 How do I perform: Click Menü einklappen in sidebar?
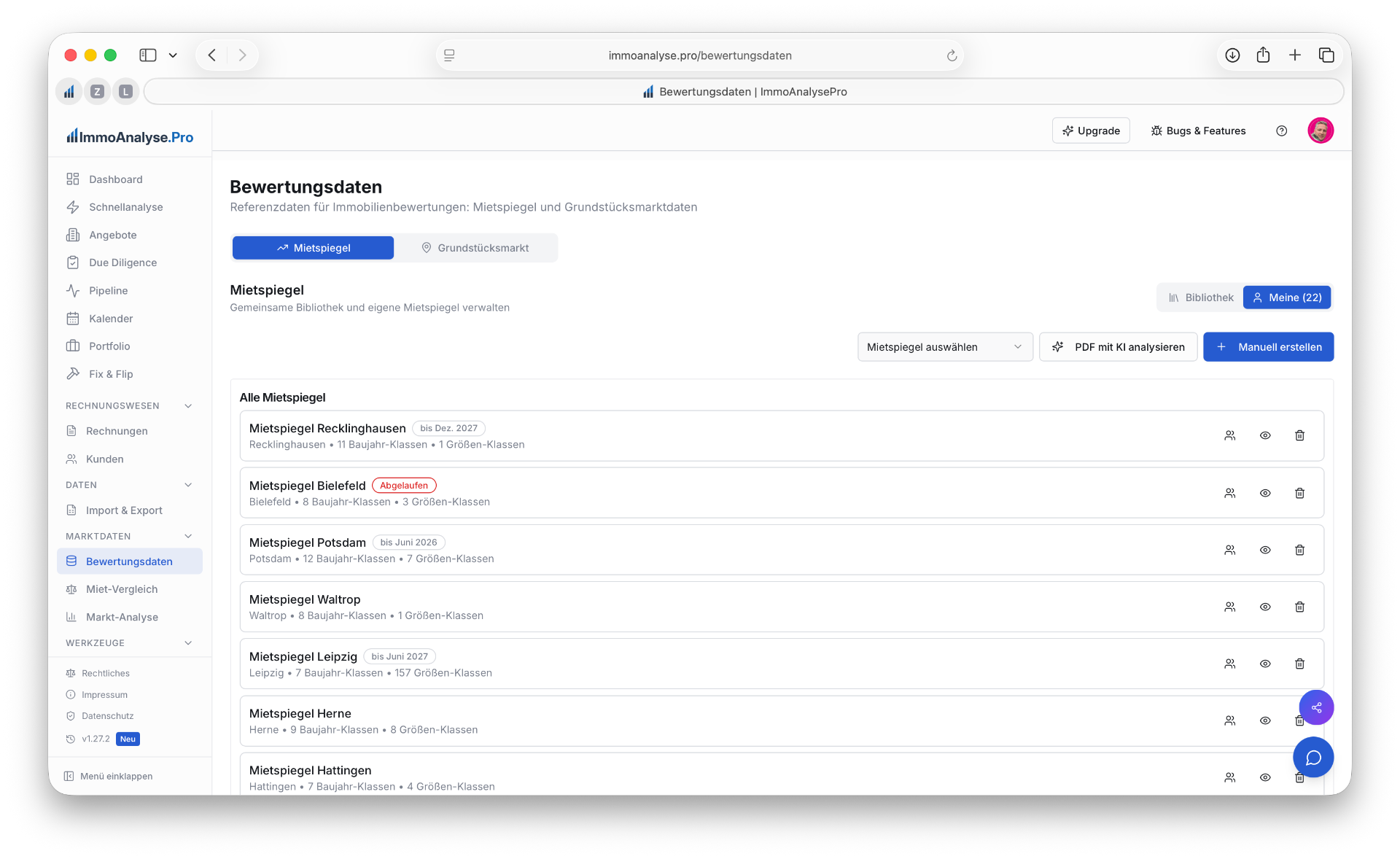click(x=108, y=776)
